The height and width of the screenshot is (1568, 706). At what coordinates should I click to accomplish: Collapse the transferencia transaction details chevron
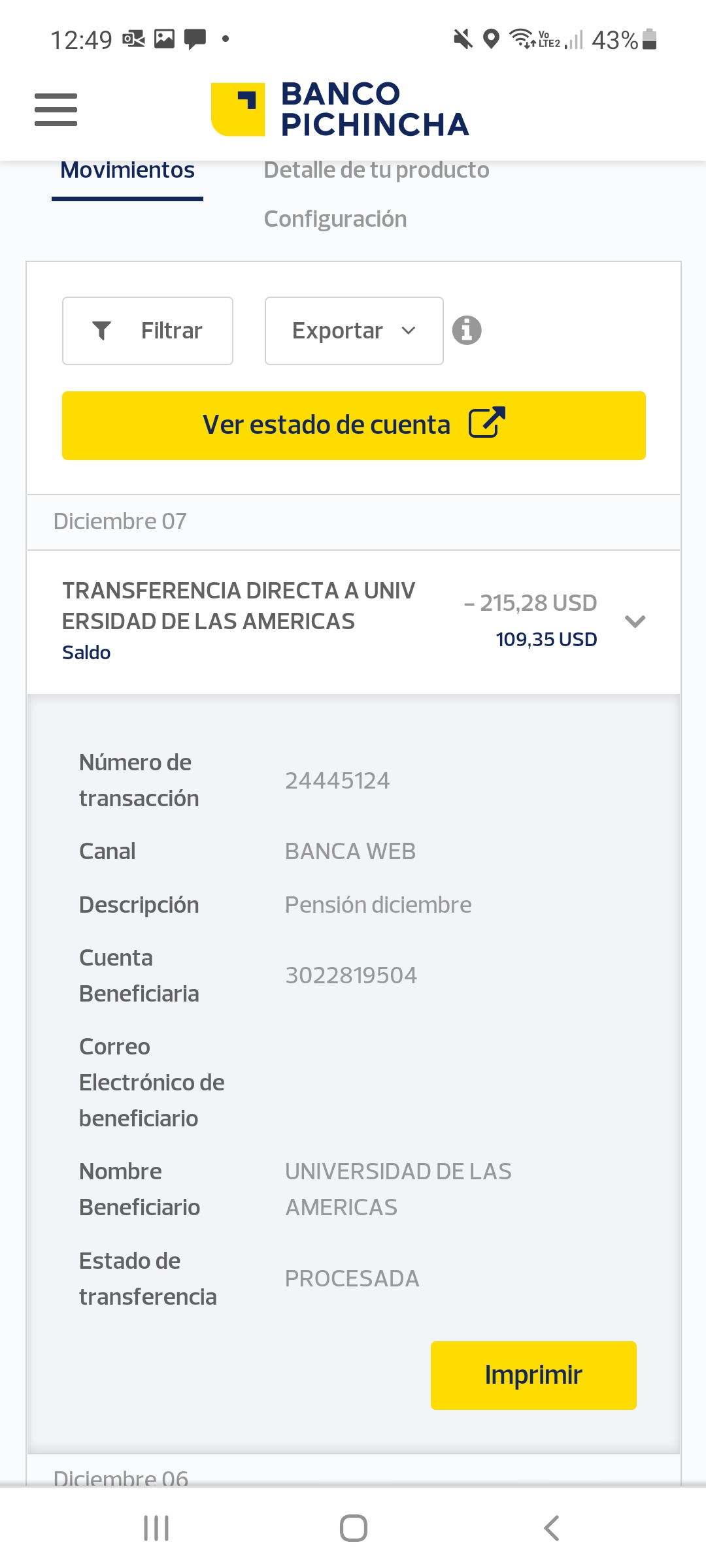point(635,621)
